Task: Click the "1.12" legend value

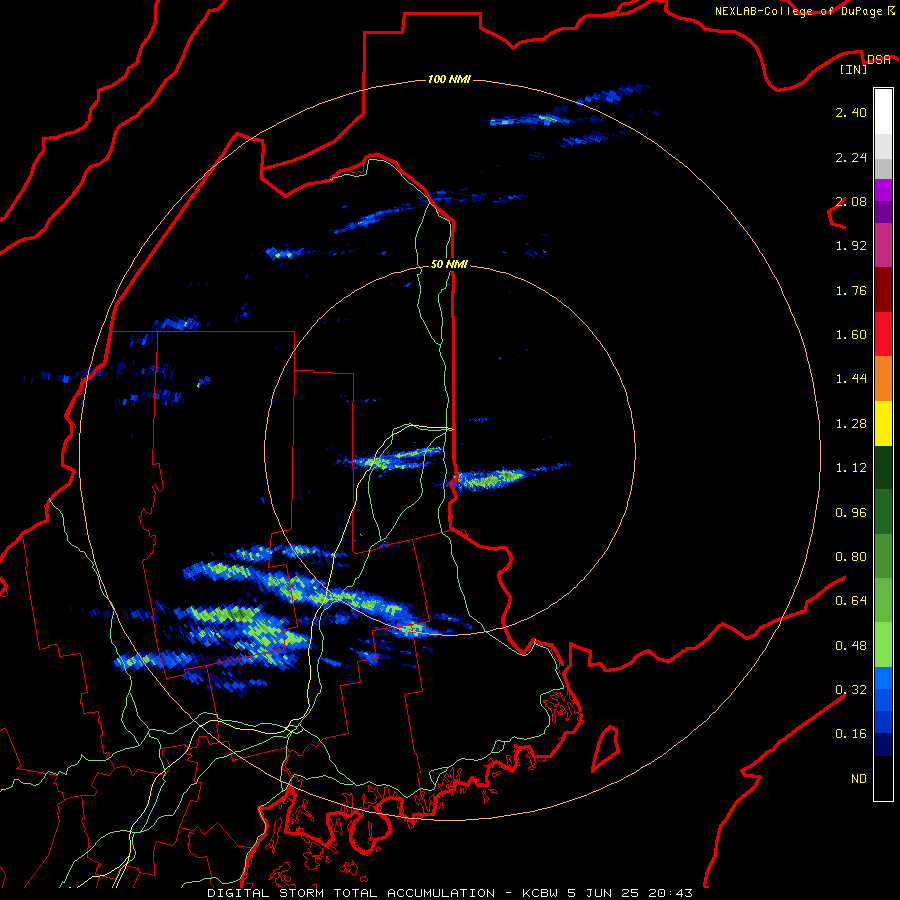Action: (x=851, y=468)
